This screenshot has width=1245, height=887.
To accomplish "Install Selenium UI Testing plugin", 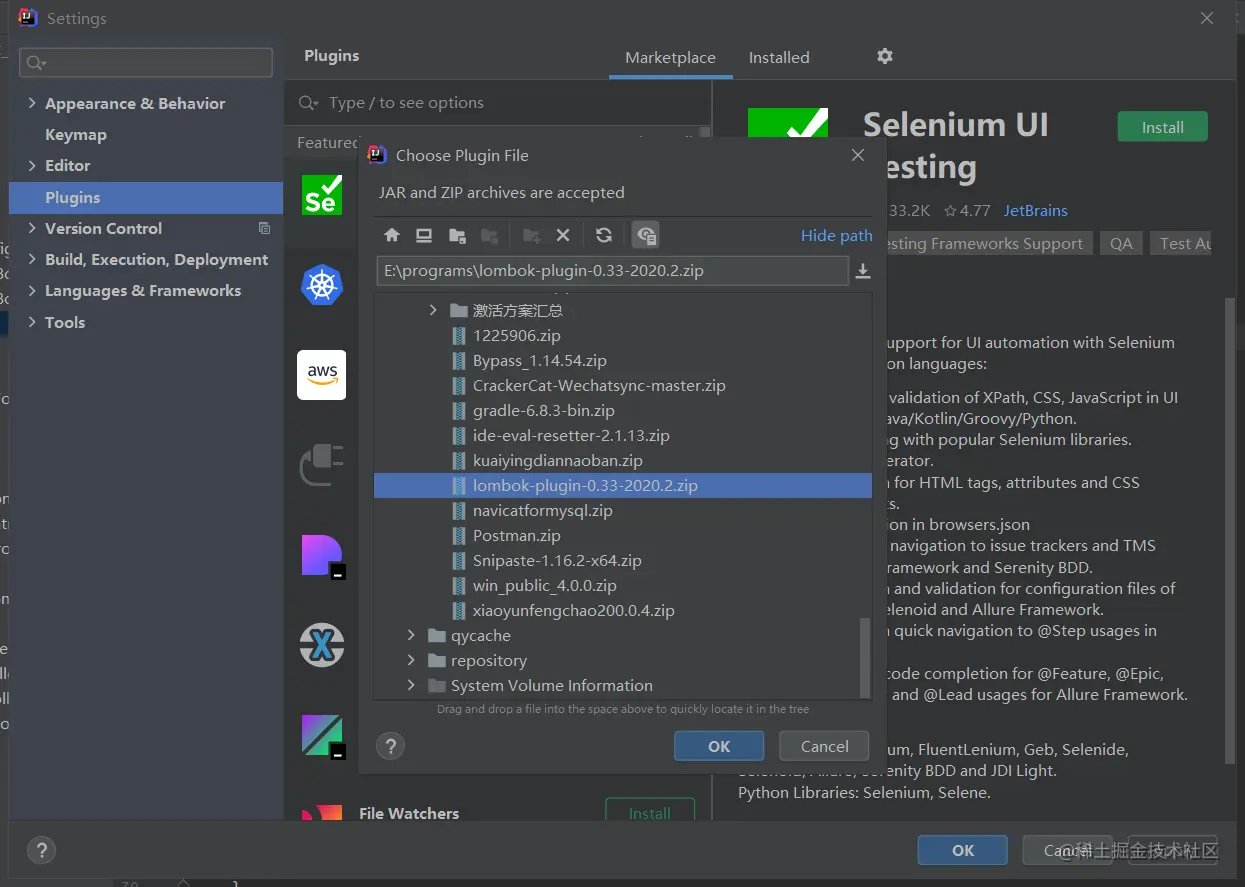I will pyautogui.click(x=1162, y=127).
